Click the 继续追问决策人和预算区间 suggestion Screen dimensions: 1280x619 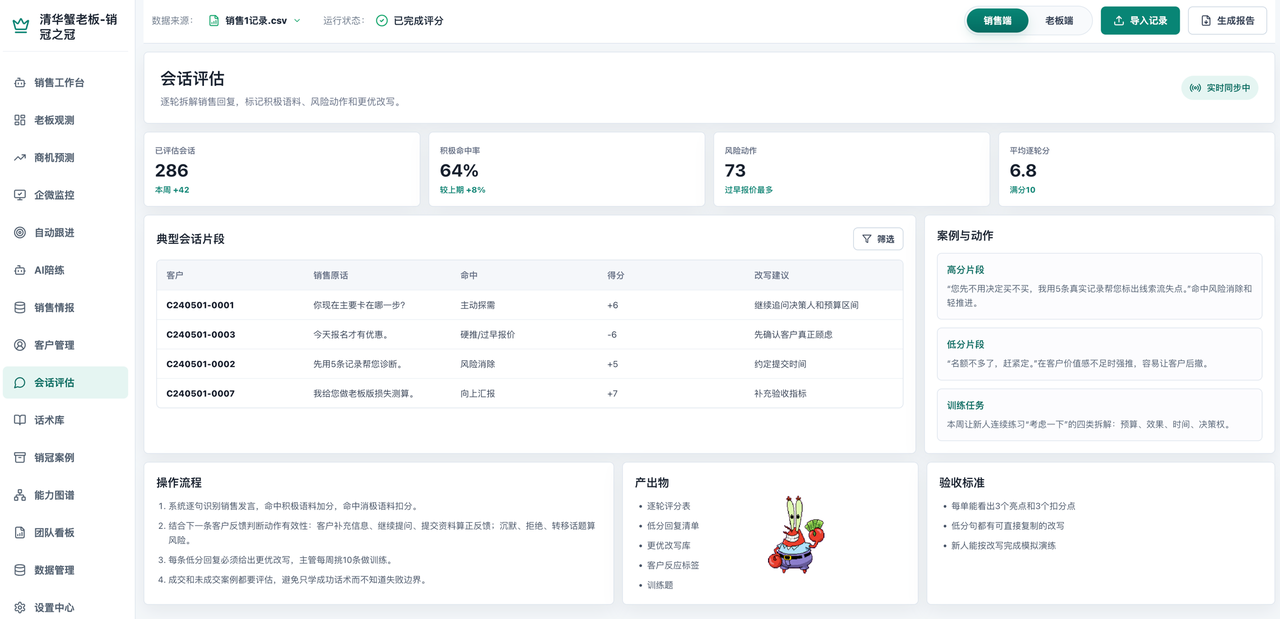(806, 305)
